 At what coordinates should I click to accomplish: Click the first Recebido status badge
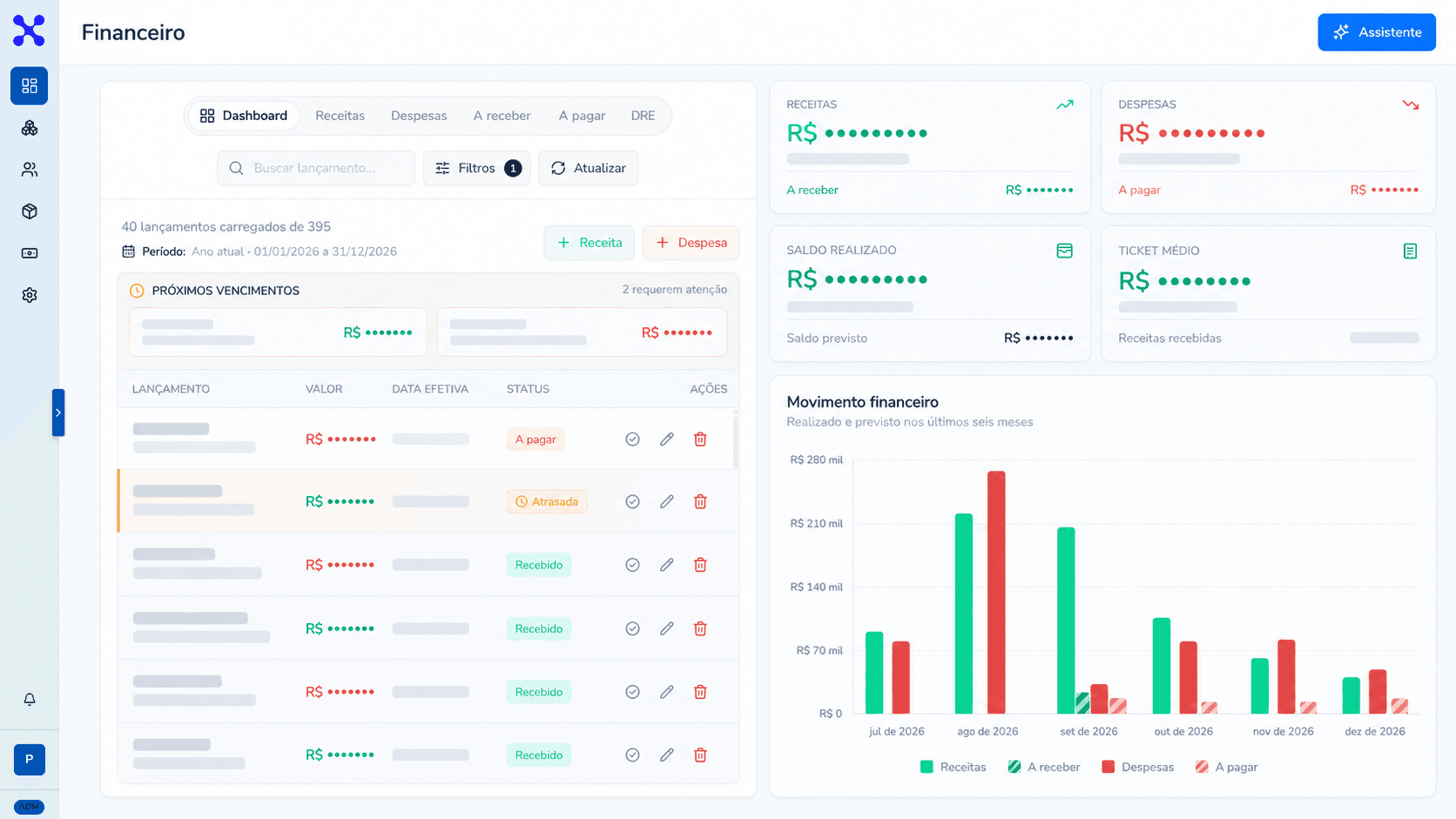point(539,565)
